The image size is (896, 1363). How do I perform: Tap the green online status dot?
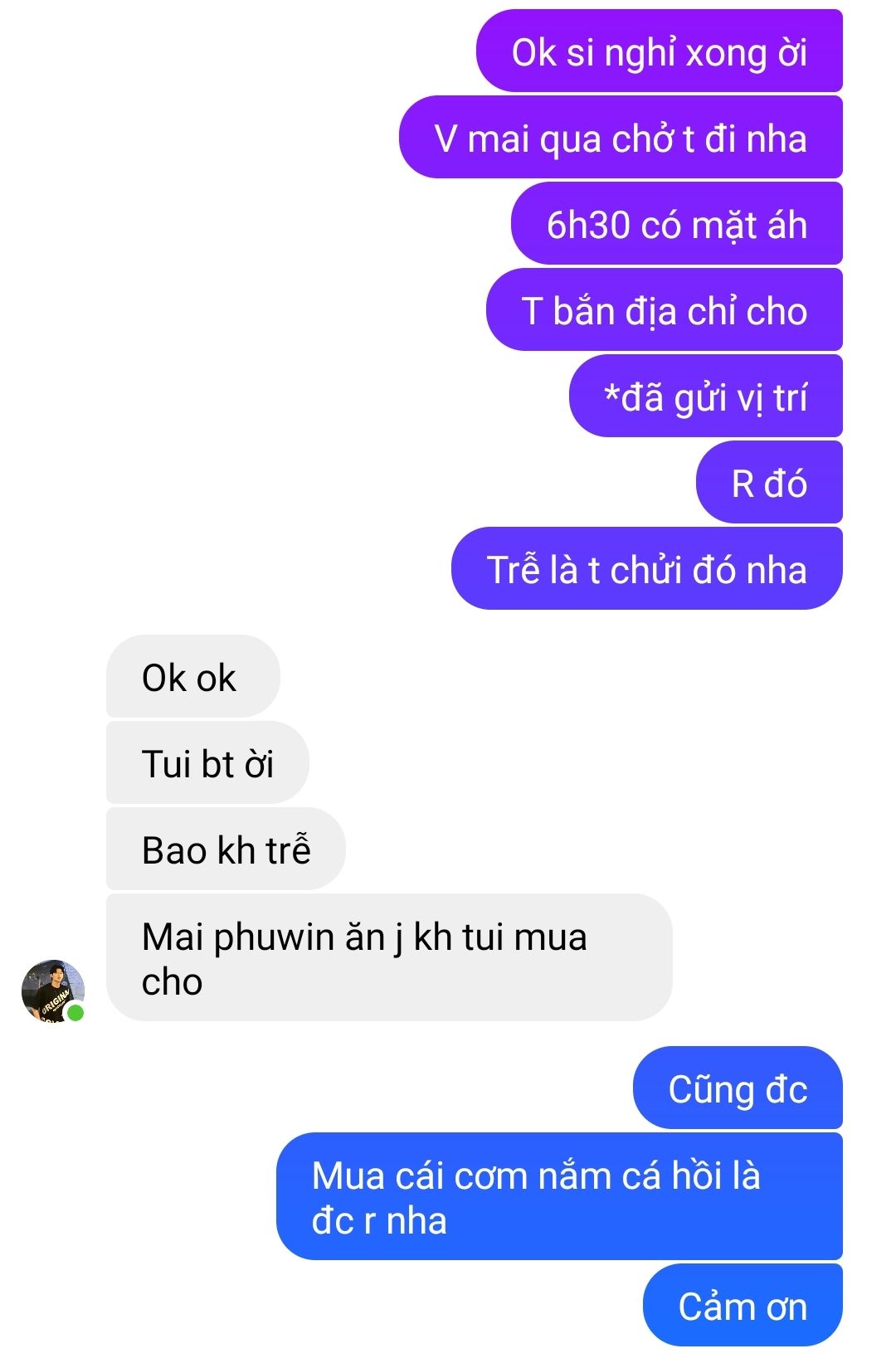point(75,1012)
